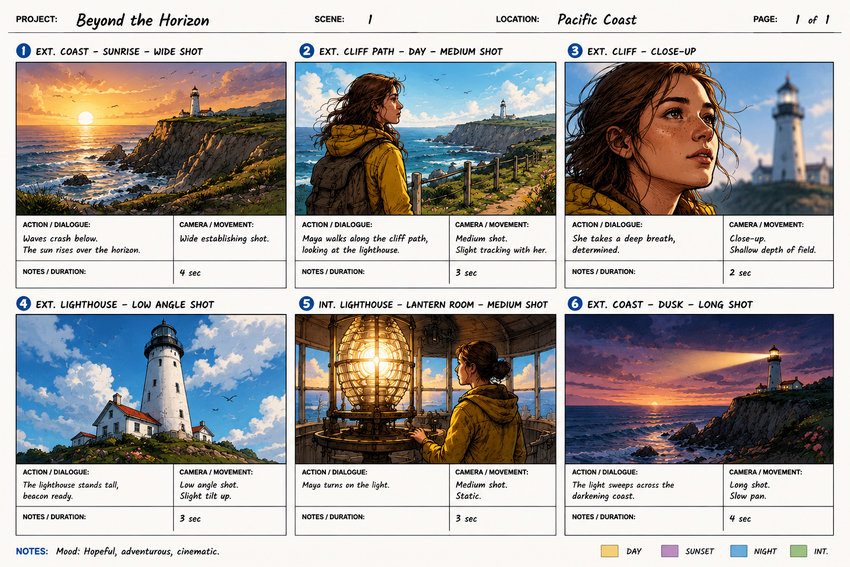Click 'beacon ready.' text in panel 4

(48, 496)
